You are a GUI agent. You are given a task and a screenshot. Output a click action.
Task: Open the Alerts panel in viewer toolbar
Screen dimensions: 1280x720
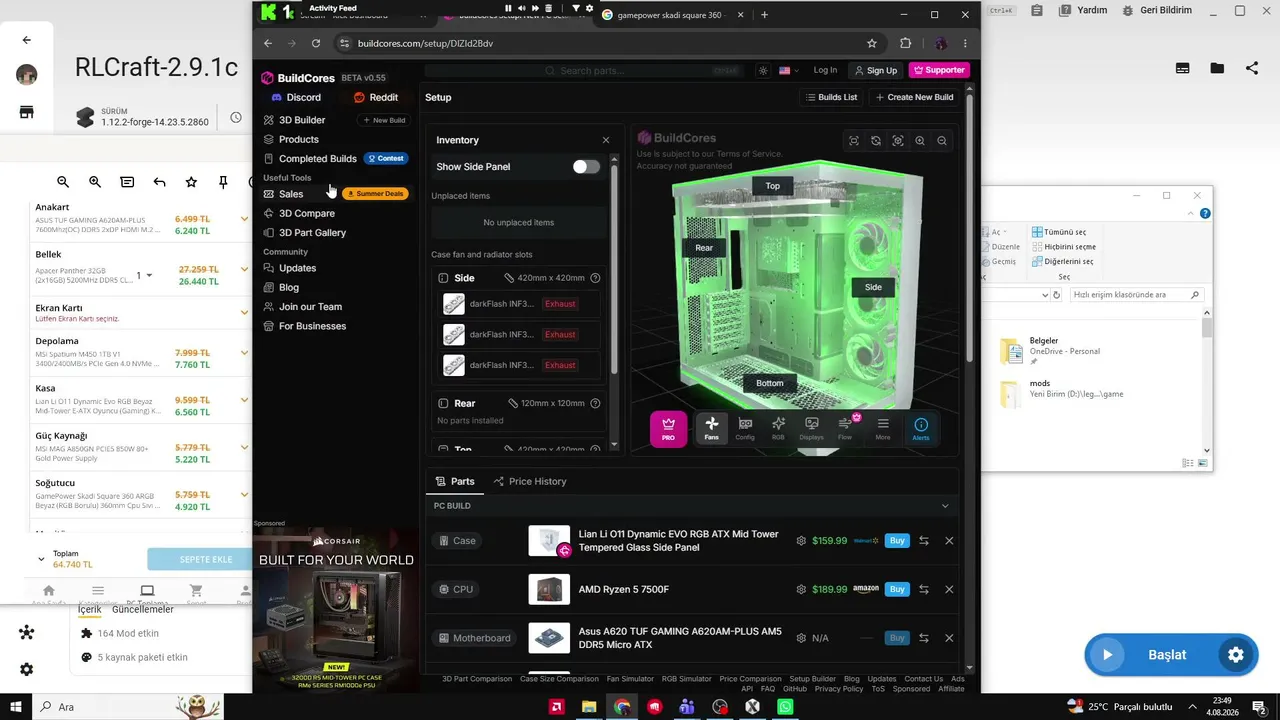click(921, 428)
